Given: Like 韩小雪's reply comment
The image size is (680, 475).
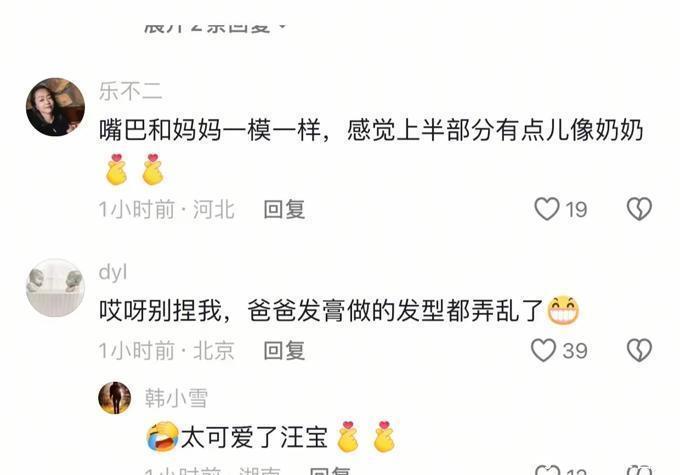Looking at the screenshot, I should tap(547, 471).
